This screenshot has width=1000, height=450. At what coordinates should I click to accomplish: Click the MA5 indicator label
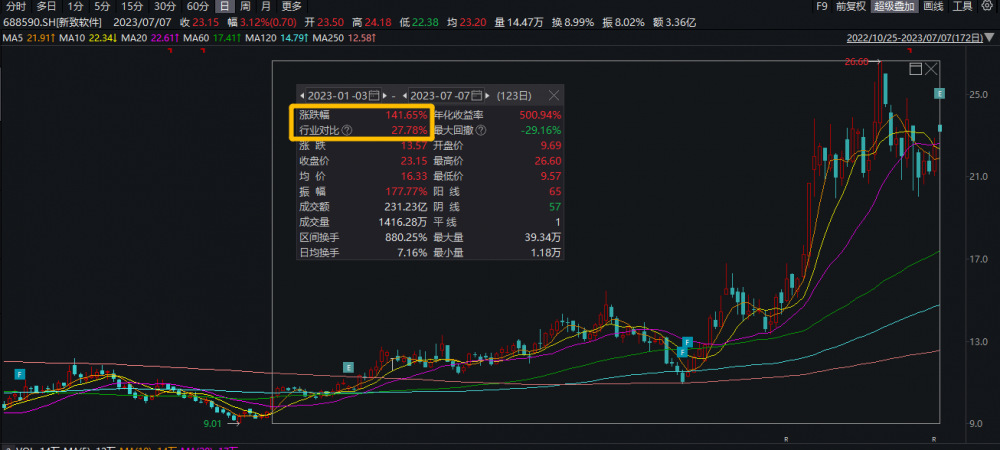click(x=13, y=38)
